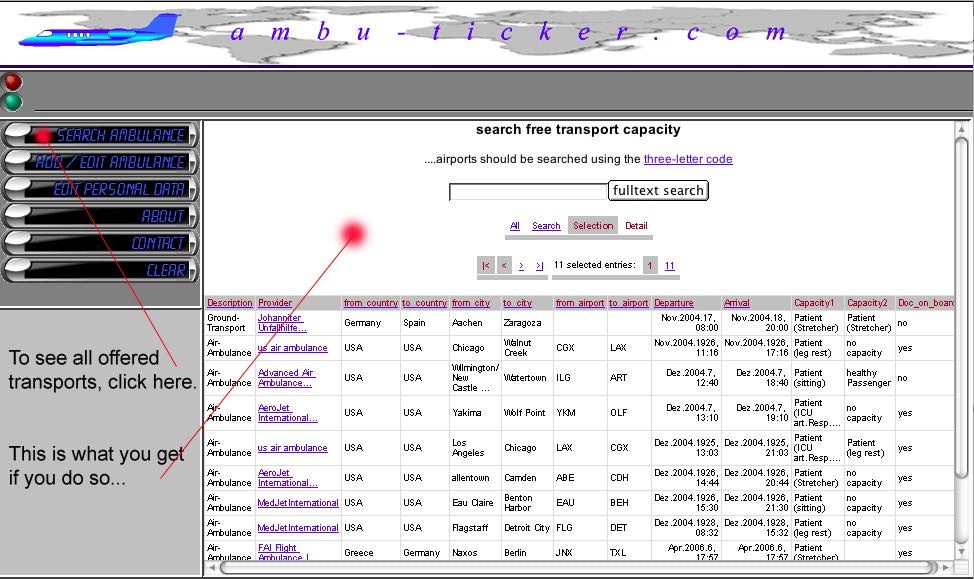This screenshot has width=974, height=579.
Task: Sort by from_city column header
Action: pos(471,303)
